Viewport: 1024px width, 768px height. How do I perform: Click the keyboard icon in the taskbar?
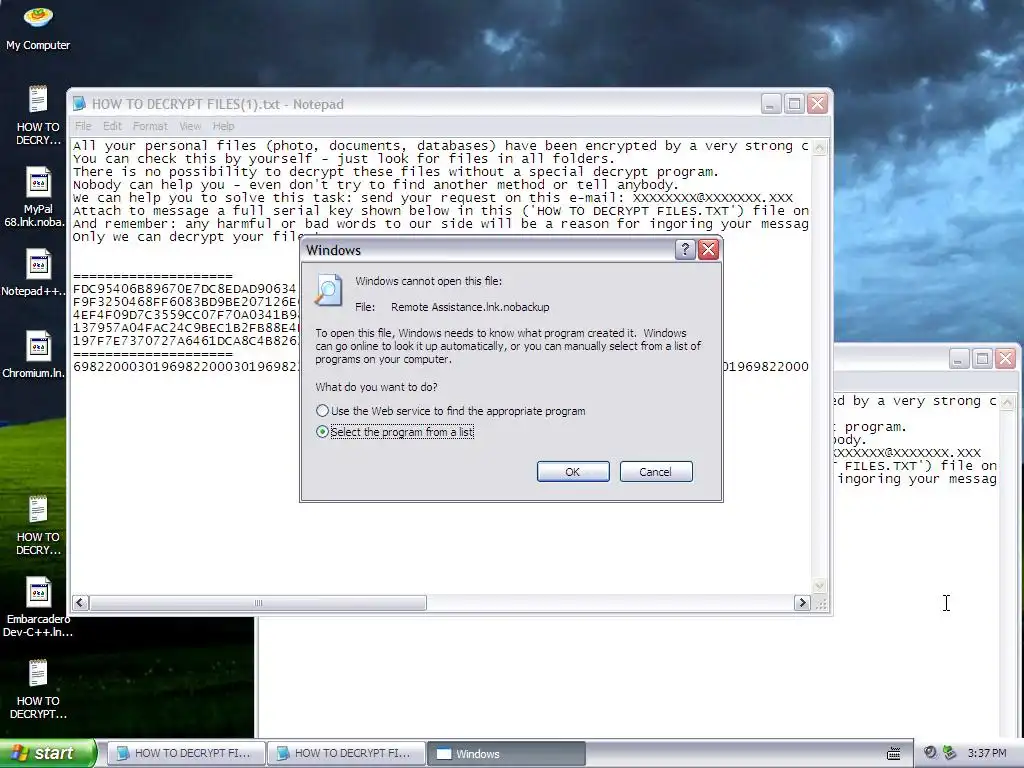coord(893,754)
